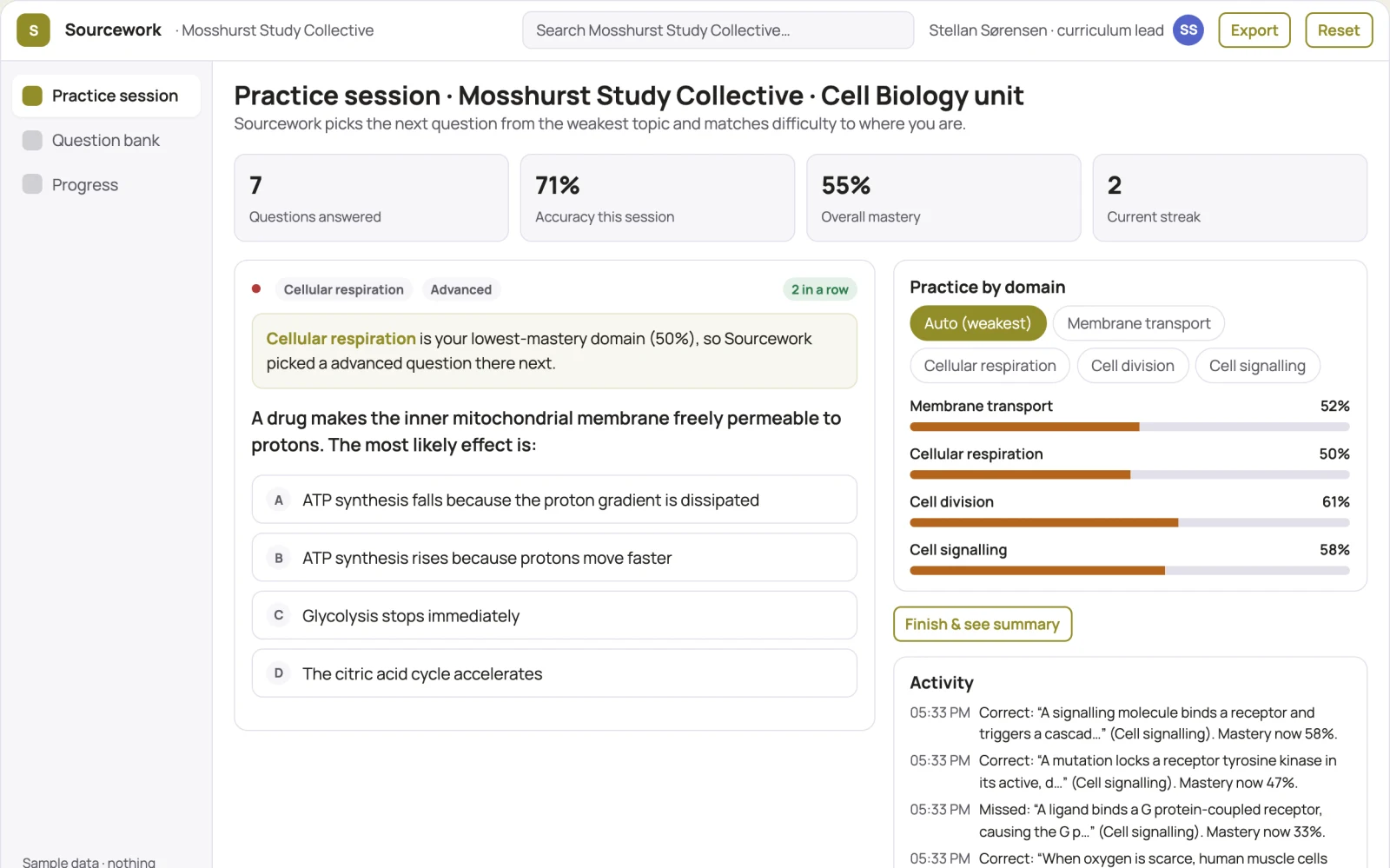This screenshot has height=868, width=1390.
Task: Focus the Search Mosshurst Study Collective field
Action: coord(718,30)
